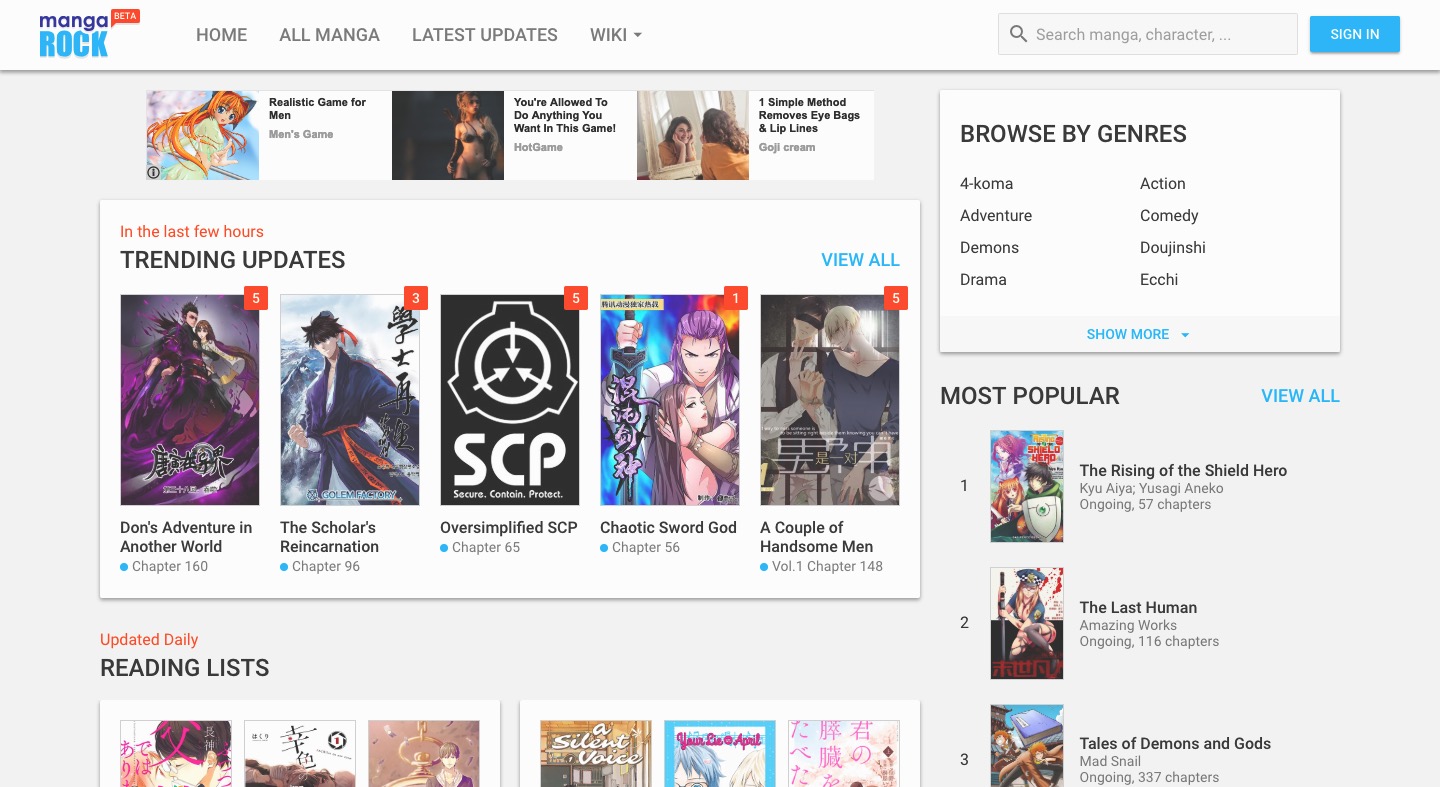1440x787 pixels.
Task: Open LATEST UPDATES page
Action: click(x=485, y=35)
